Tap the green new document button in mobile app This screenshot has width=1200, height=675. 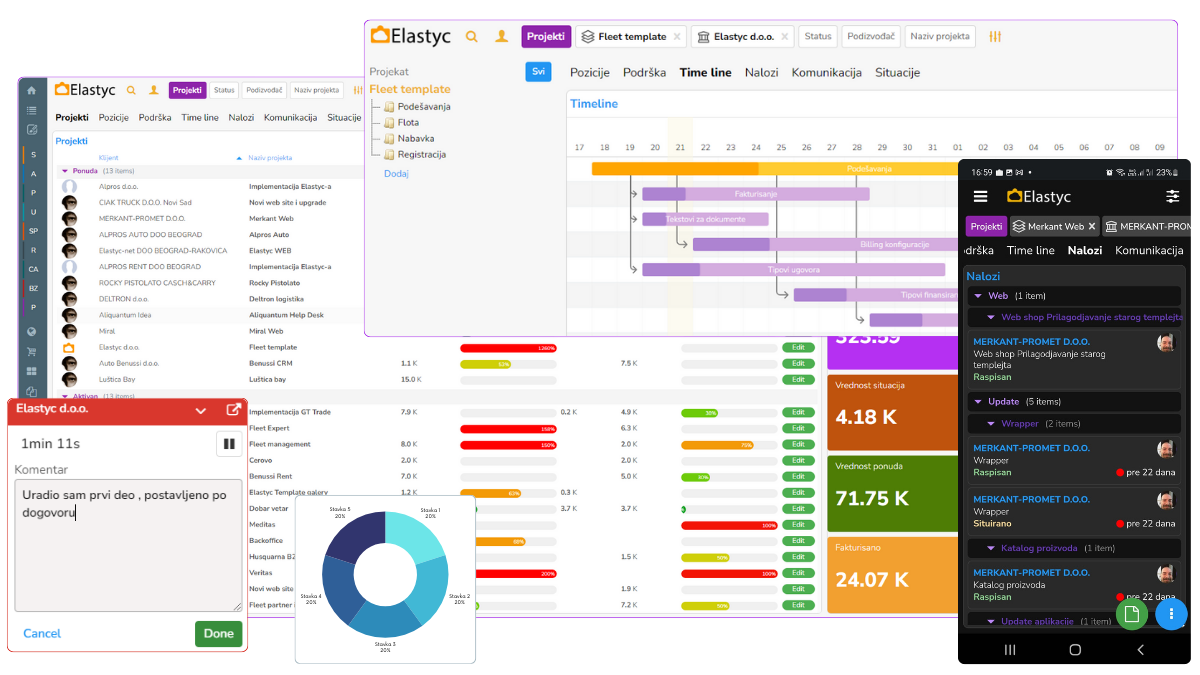point(1131,614)
